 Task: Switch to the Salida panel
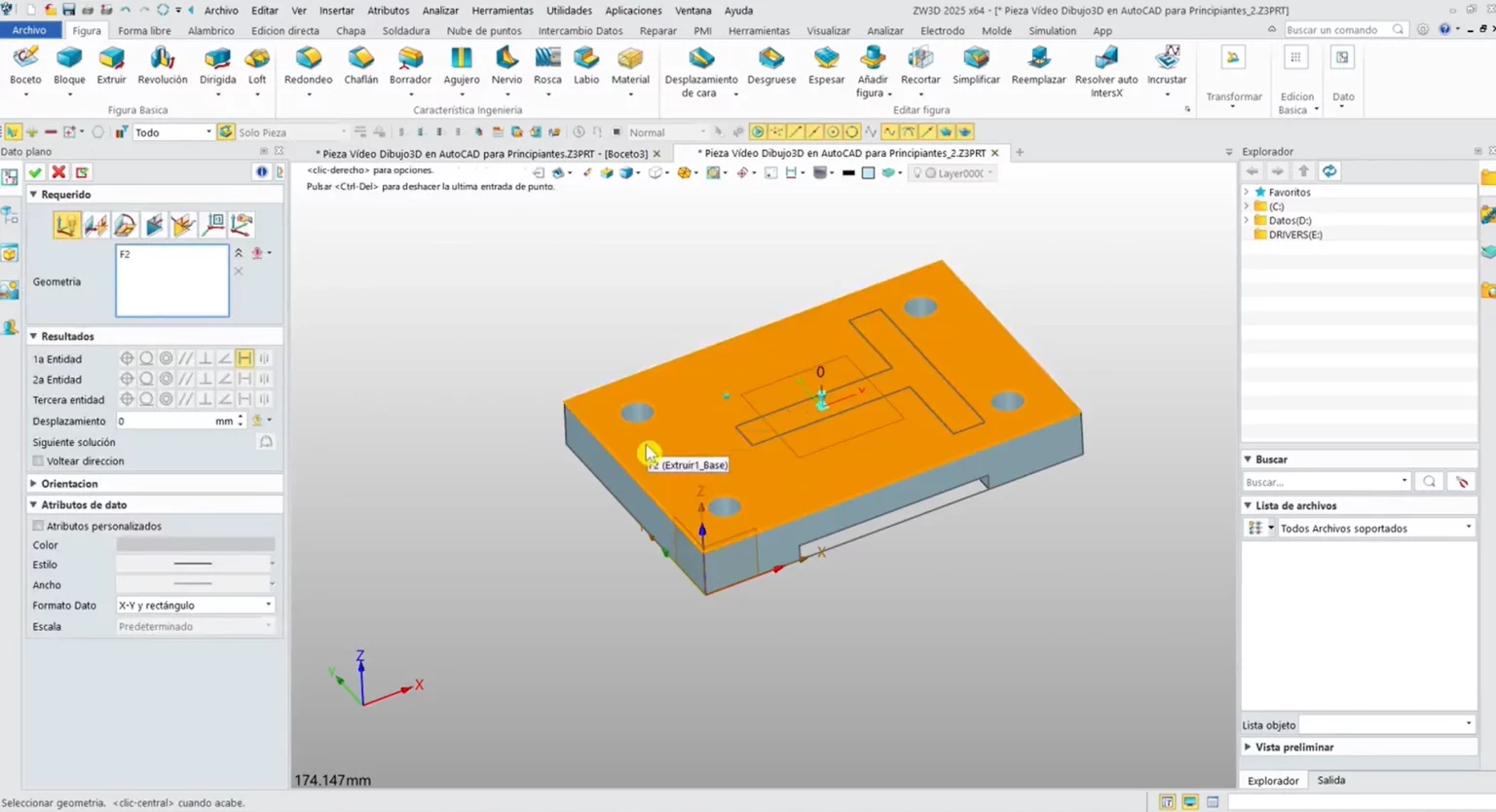pos(1330,780)
